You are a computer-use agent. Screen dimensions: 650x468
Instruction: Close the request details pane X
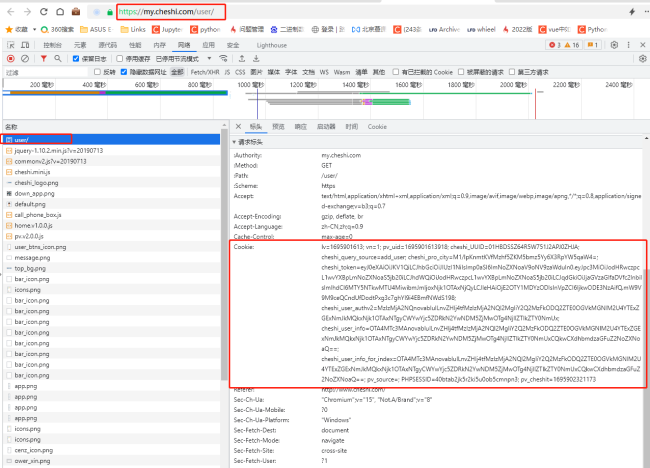pos(238,126)
